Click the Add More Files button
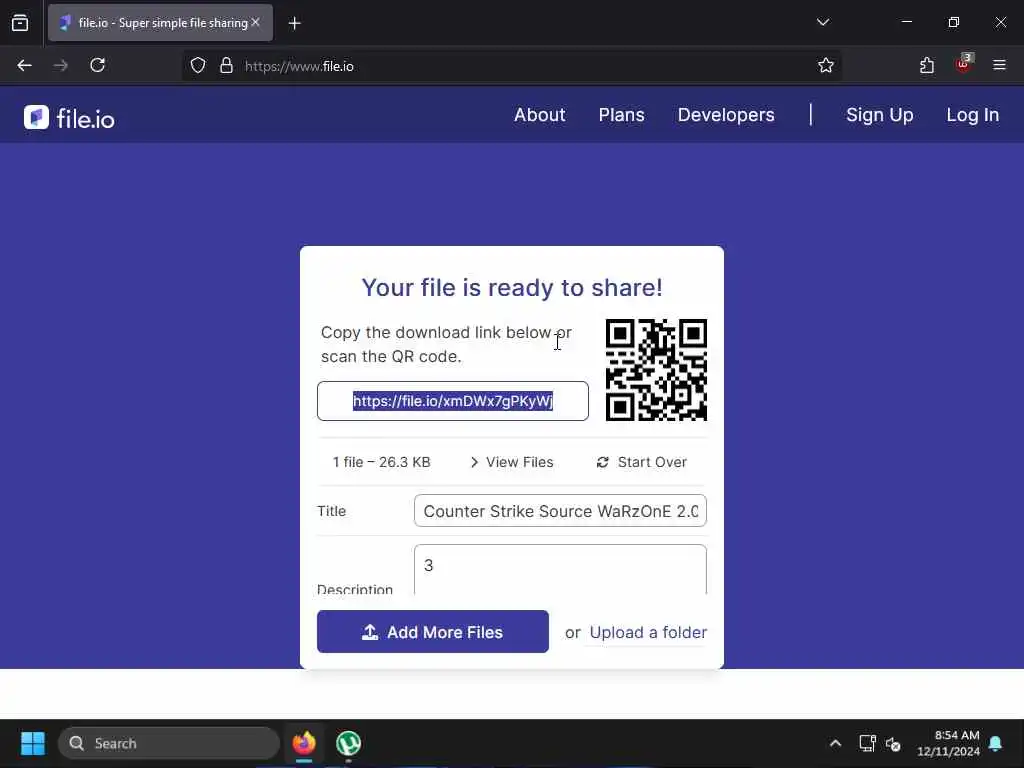1024x768 pixels. [x=433, y=632]
